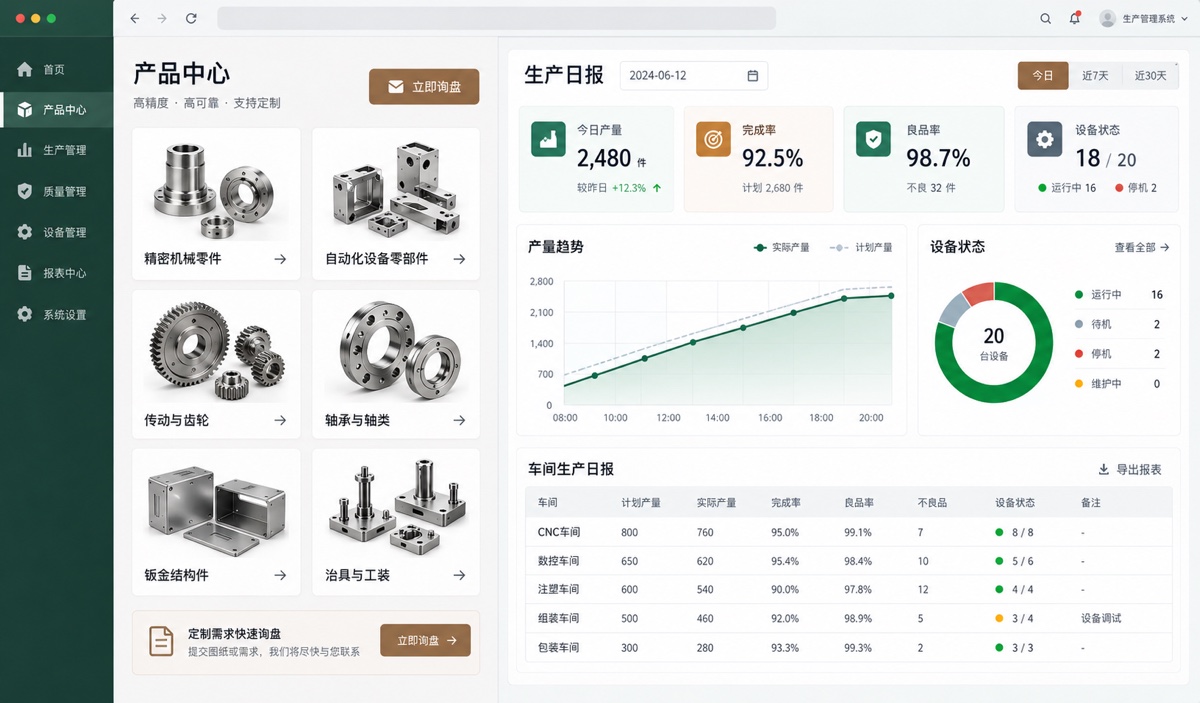
Task: Click 较昨日 +12.3% text
Action: click(618, 188)
